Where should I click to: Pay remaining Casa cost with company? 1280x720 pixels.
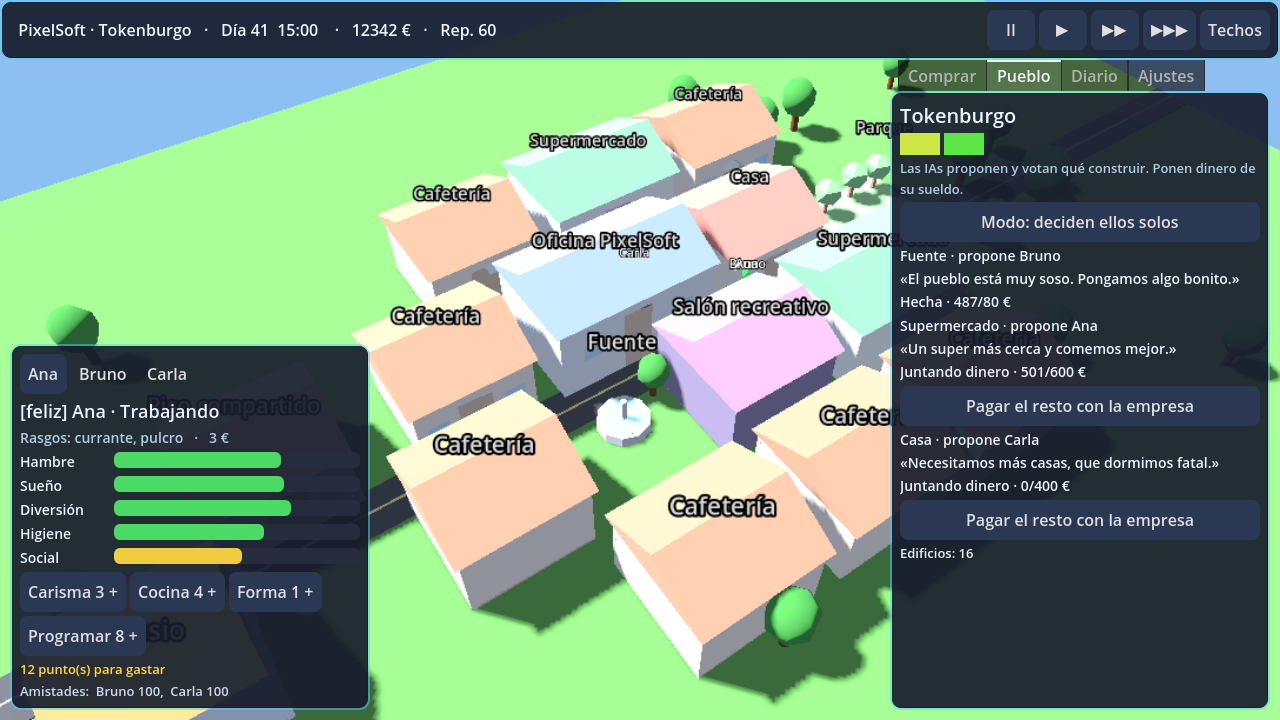(1080, 520)
